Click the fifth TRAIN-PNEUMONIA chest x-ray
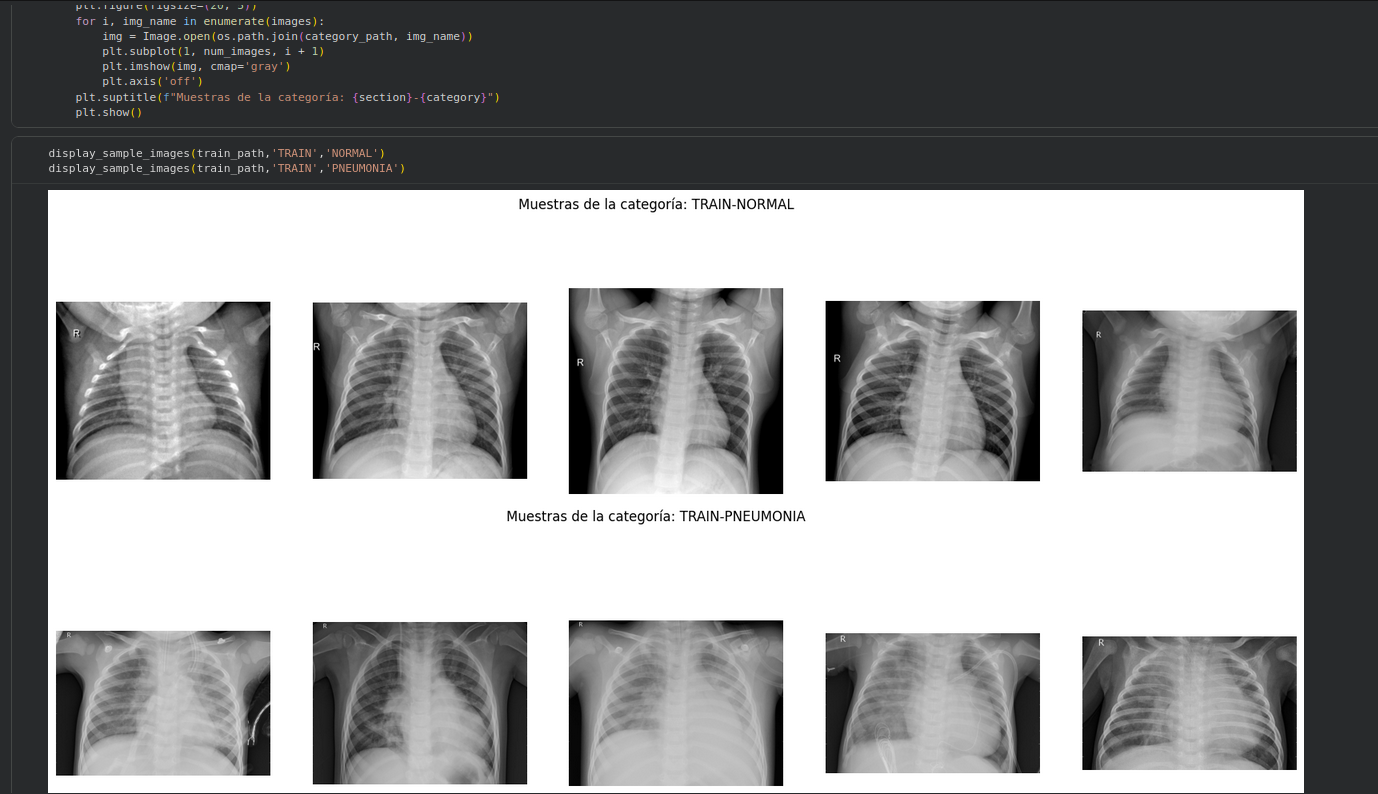The height and width of the screenshot is (794, 1378). coord(1189,702)
